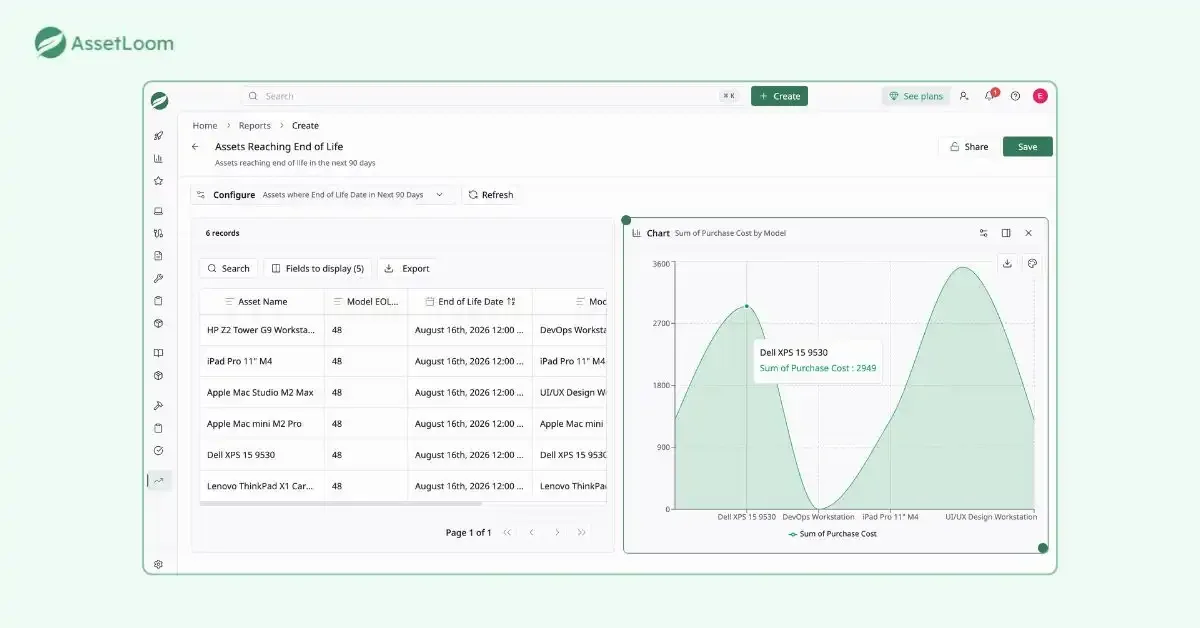
Task: Open the rocket icon in sidebar
Action: tap(158, 136)
